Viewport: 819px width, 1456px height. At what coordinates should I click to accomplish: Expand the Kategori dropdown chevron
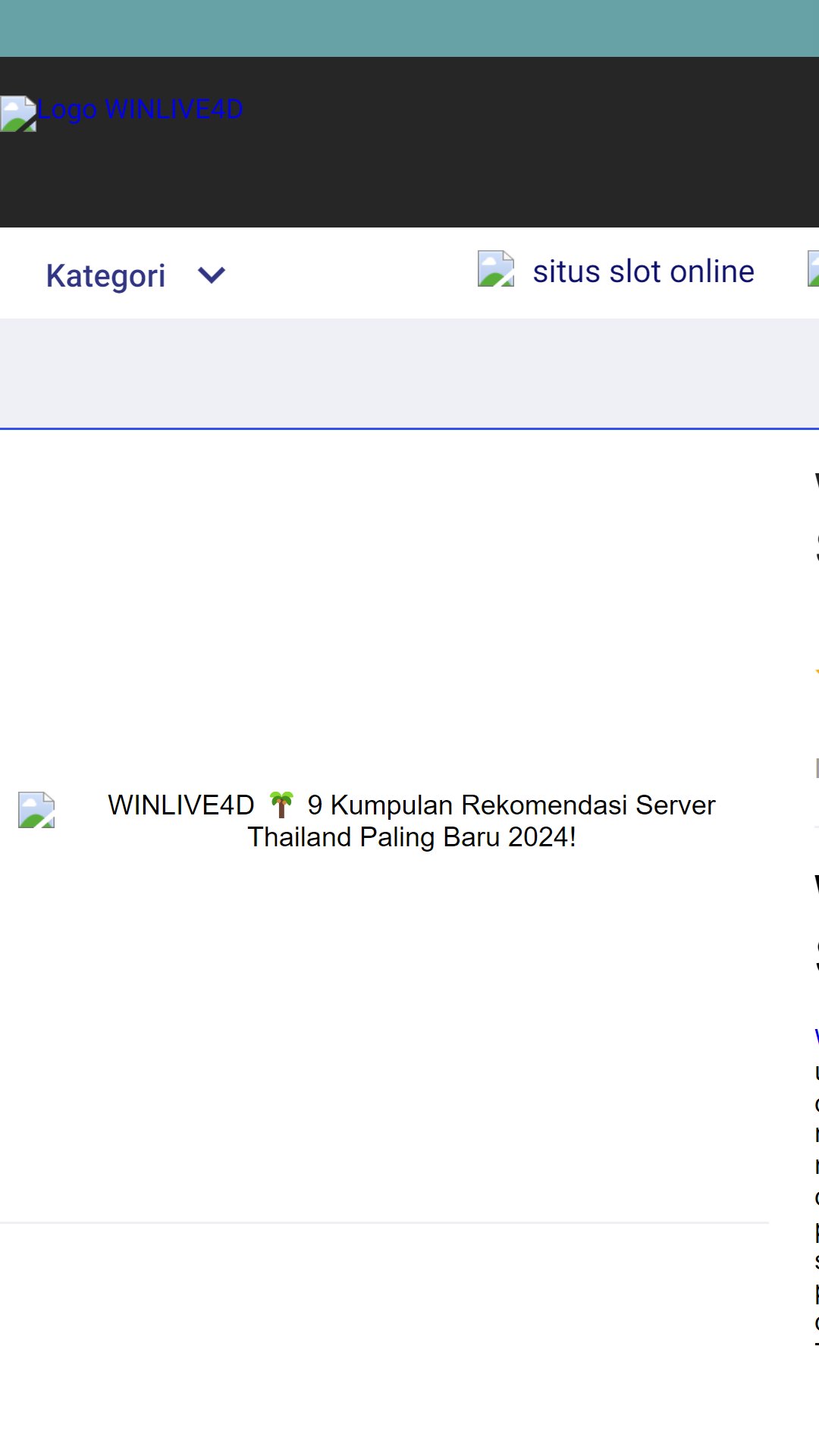tap(212, 275)
